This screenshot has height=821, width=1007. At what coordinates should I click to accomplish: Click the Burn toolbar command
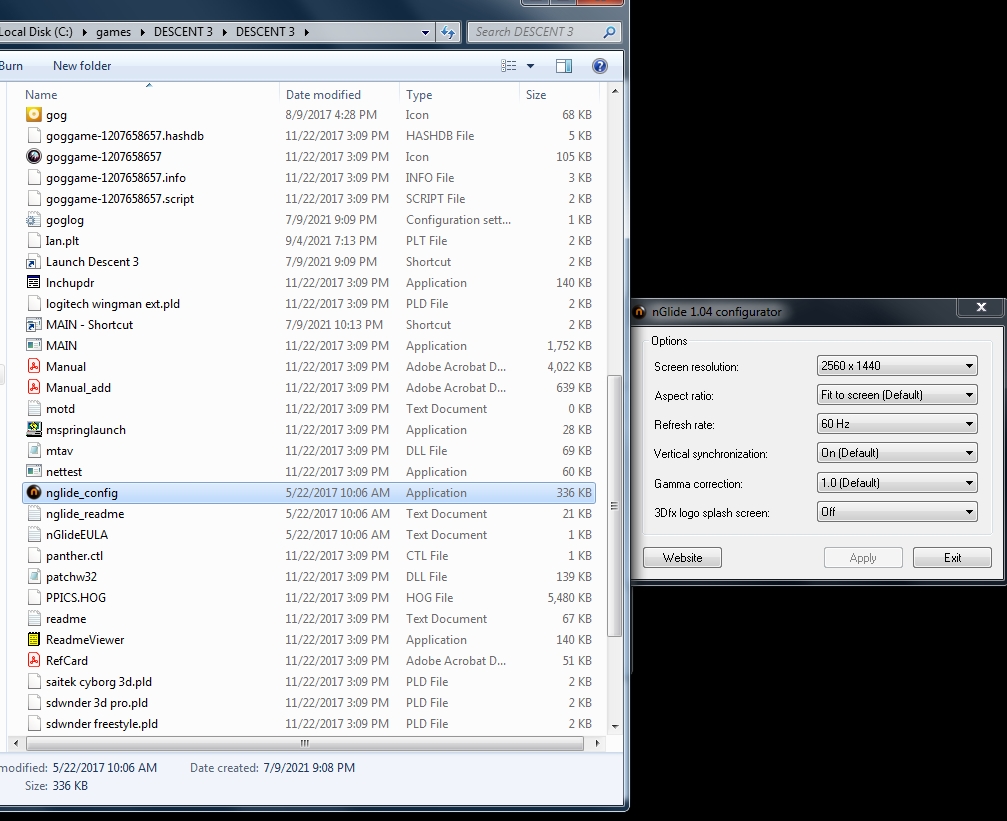pyautogui.click(x=11, y=66)
